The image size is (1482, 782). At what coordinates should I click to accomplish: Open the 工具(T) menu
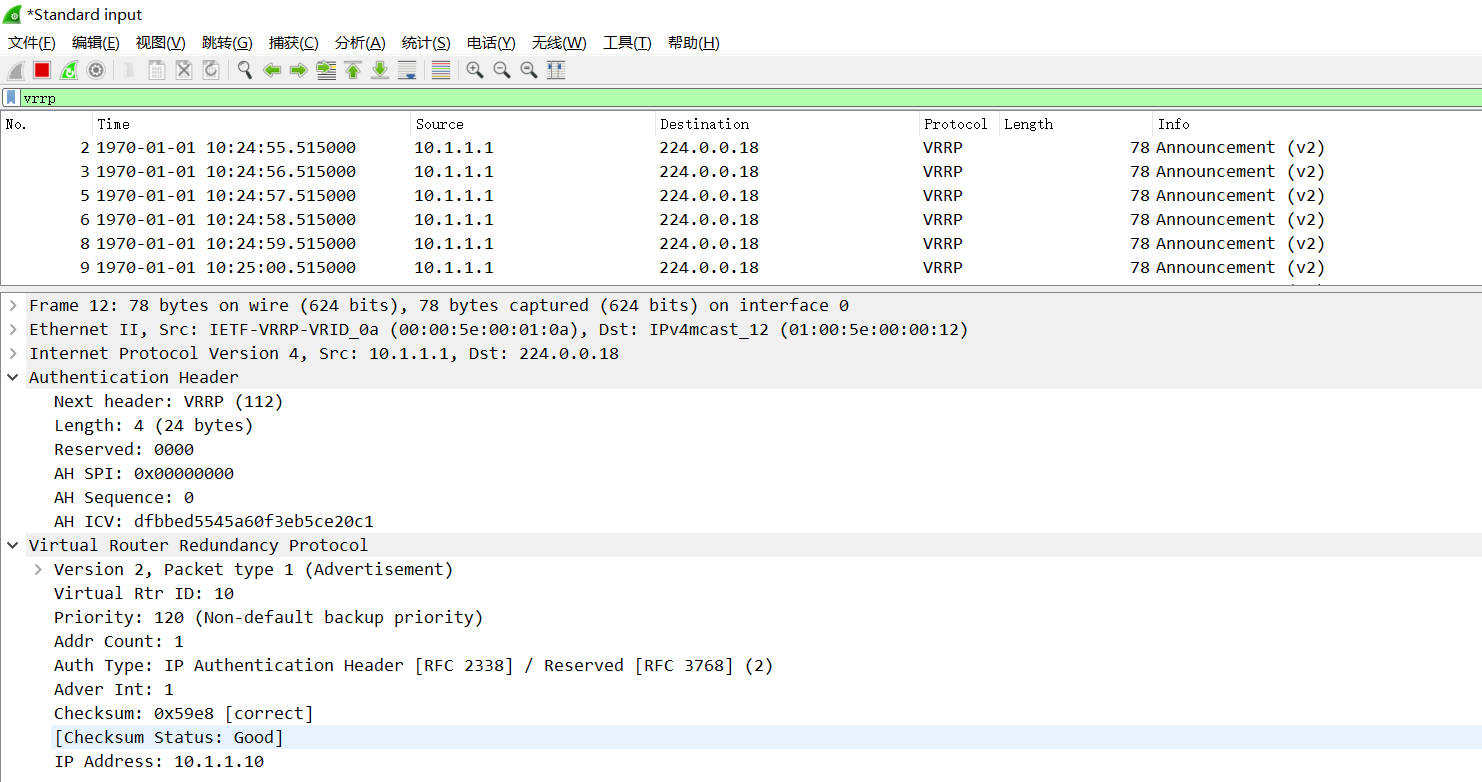pos(627,43)
